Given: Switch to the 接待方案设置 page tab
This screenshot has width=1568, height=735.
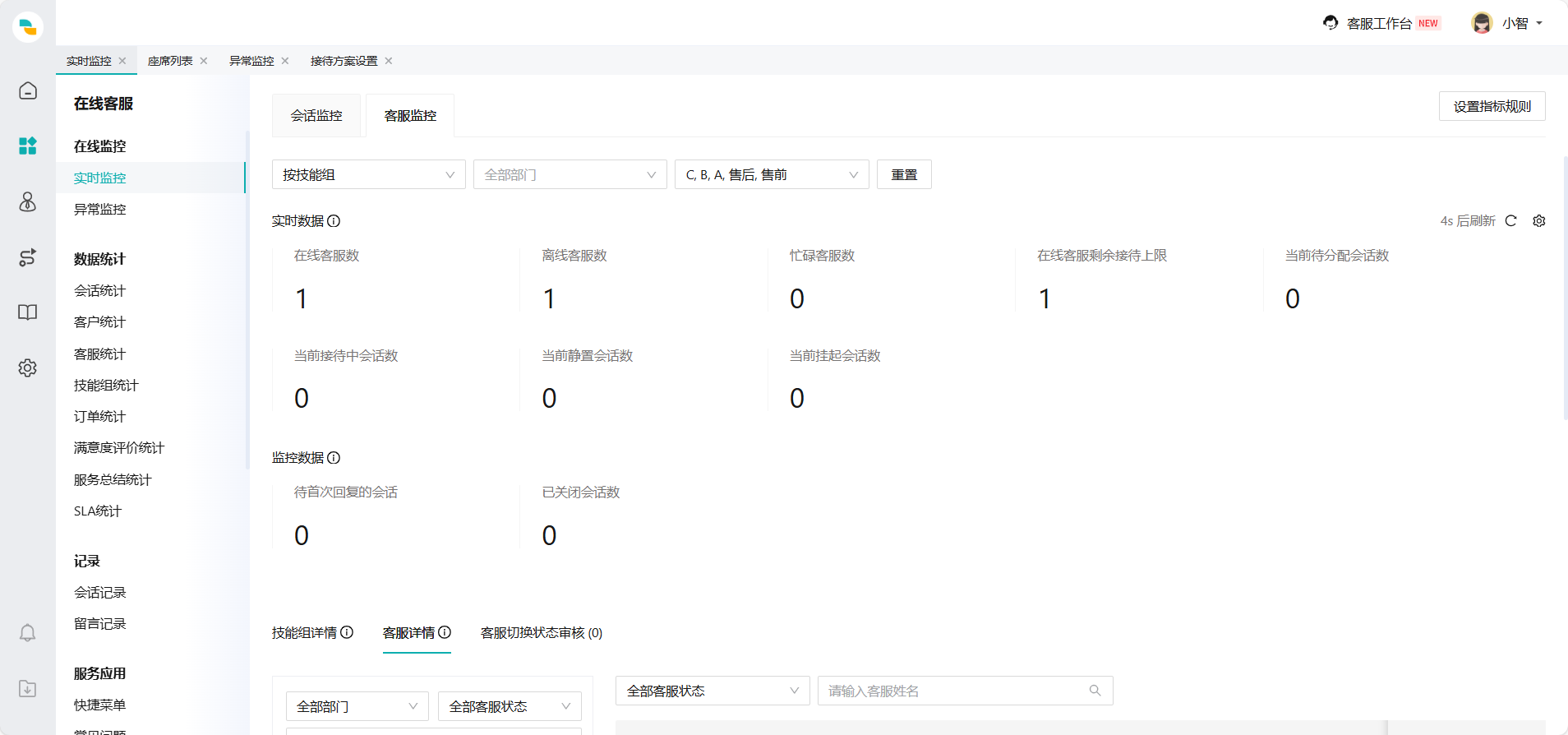Looking at the screenshot, I should click(344, 61).
